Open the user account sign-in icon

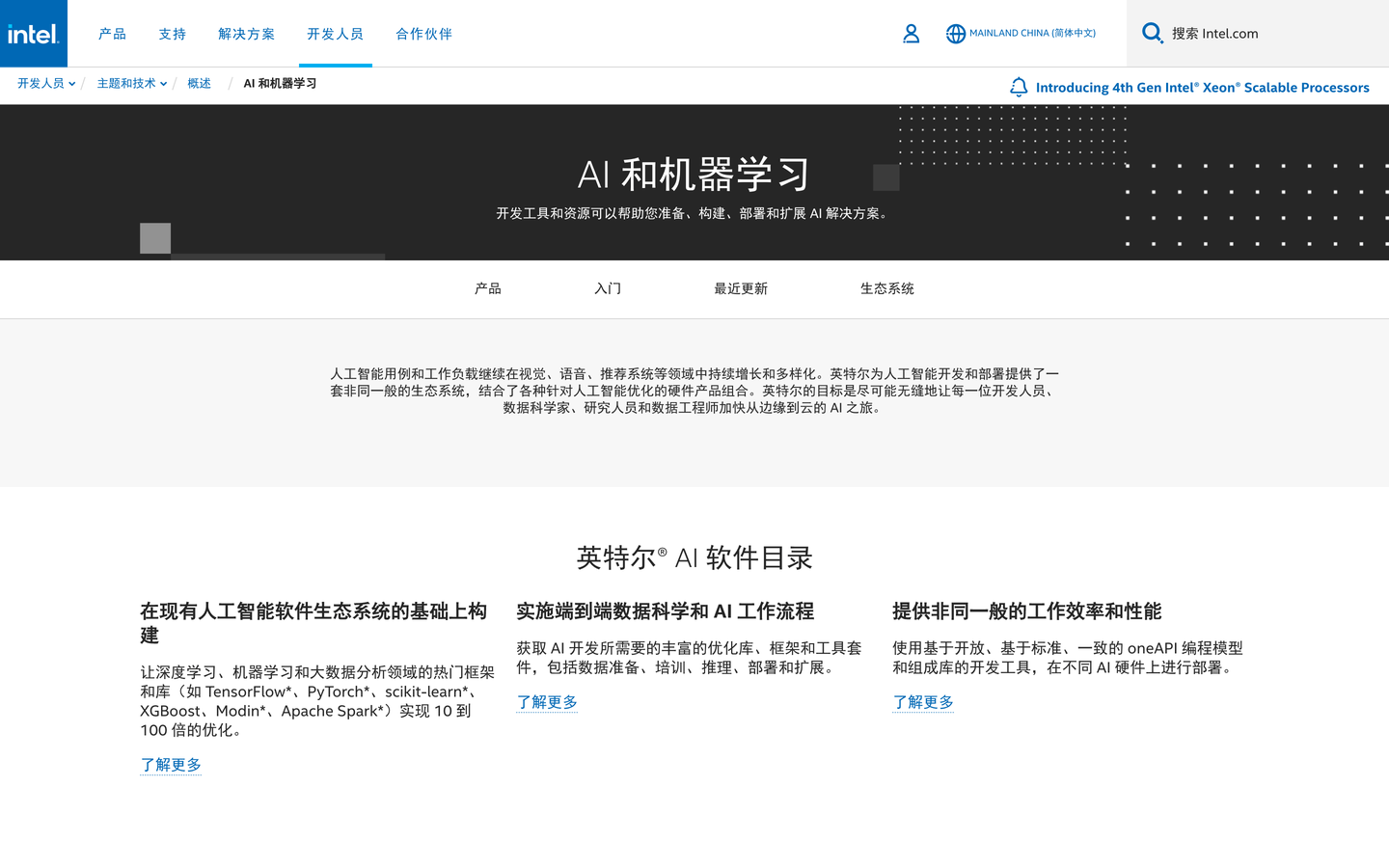(911, 34)
